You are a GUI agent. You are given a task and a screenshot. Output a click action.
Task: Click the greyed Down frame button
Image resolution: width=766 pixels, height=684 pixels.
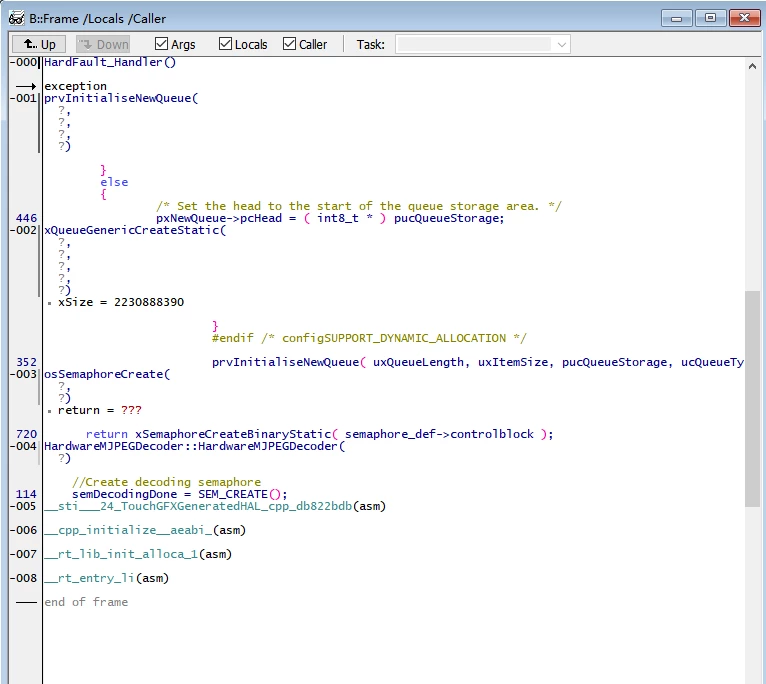[103, 44]
